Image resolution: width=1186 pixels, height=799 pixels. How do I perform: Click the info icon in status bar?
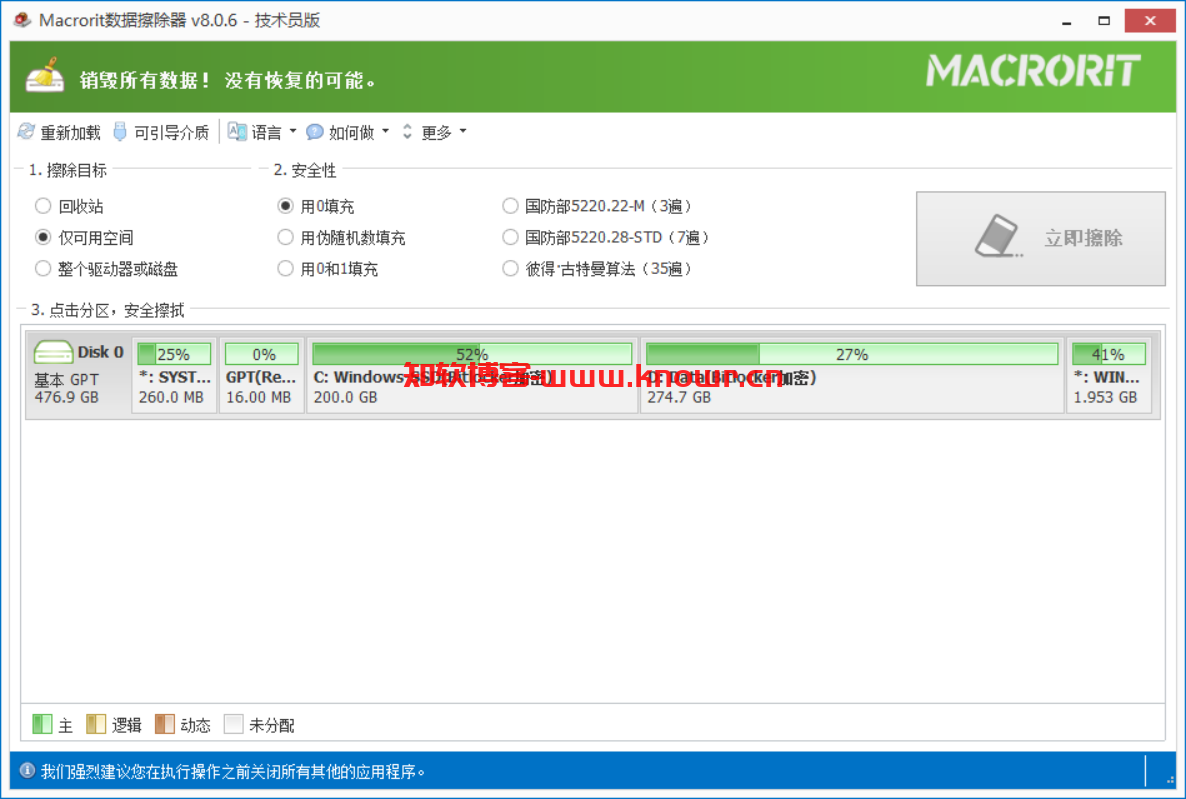27,771
